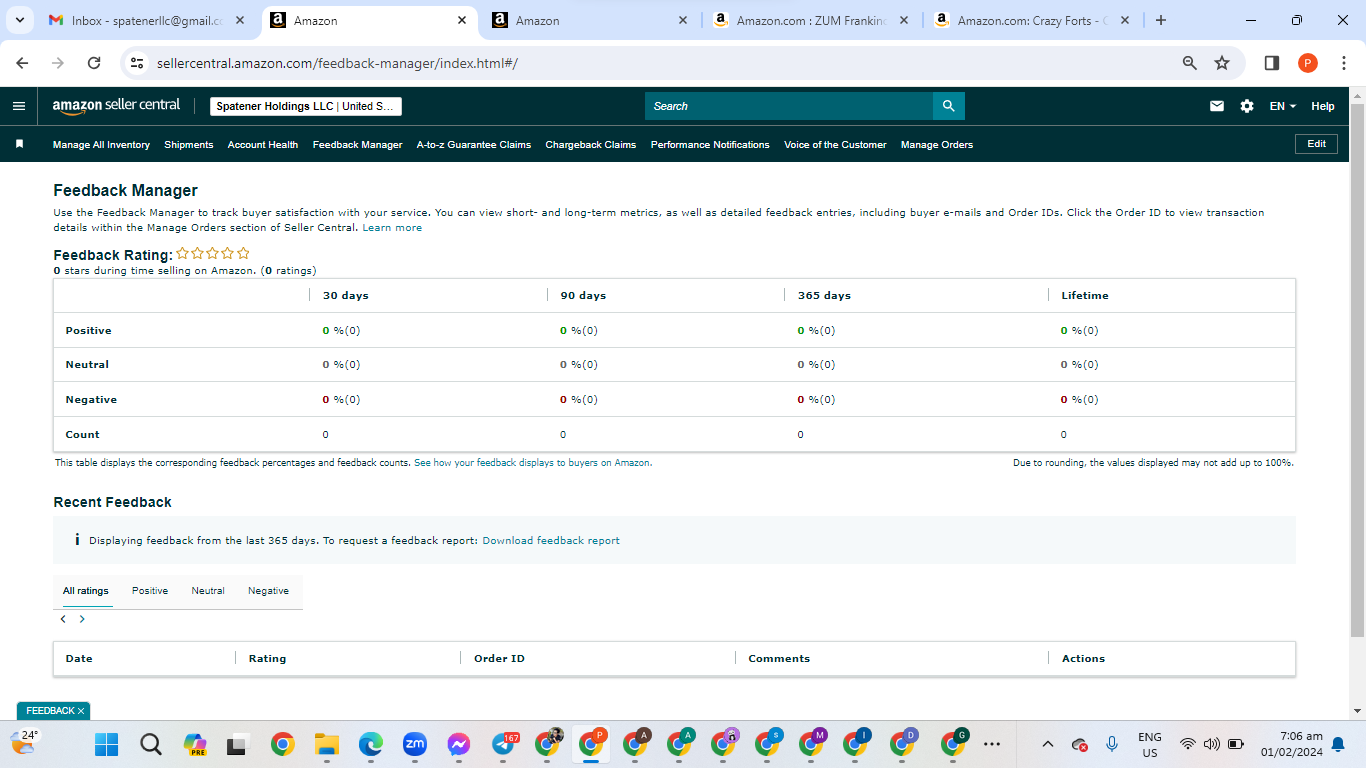Close the Gmail Inbox tab

pyautogui.click(x=241, y=20)
